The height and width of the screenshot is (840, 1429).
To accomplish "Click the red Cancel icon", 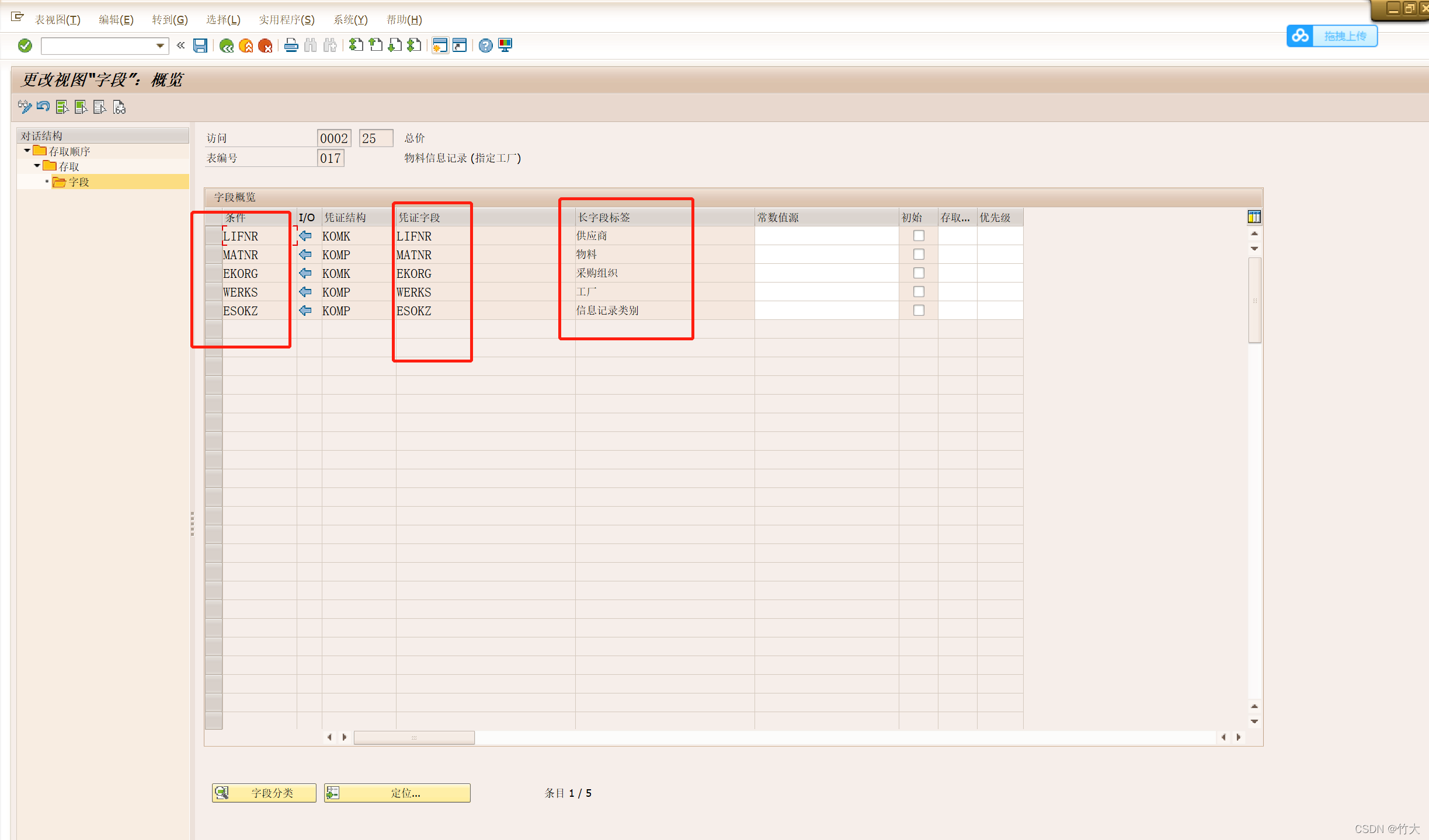I will coord(265,46).
